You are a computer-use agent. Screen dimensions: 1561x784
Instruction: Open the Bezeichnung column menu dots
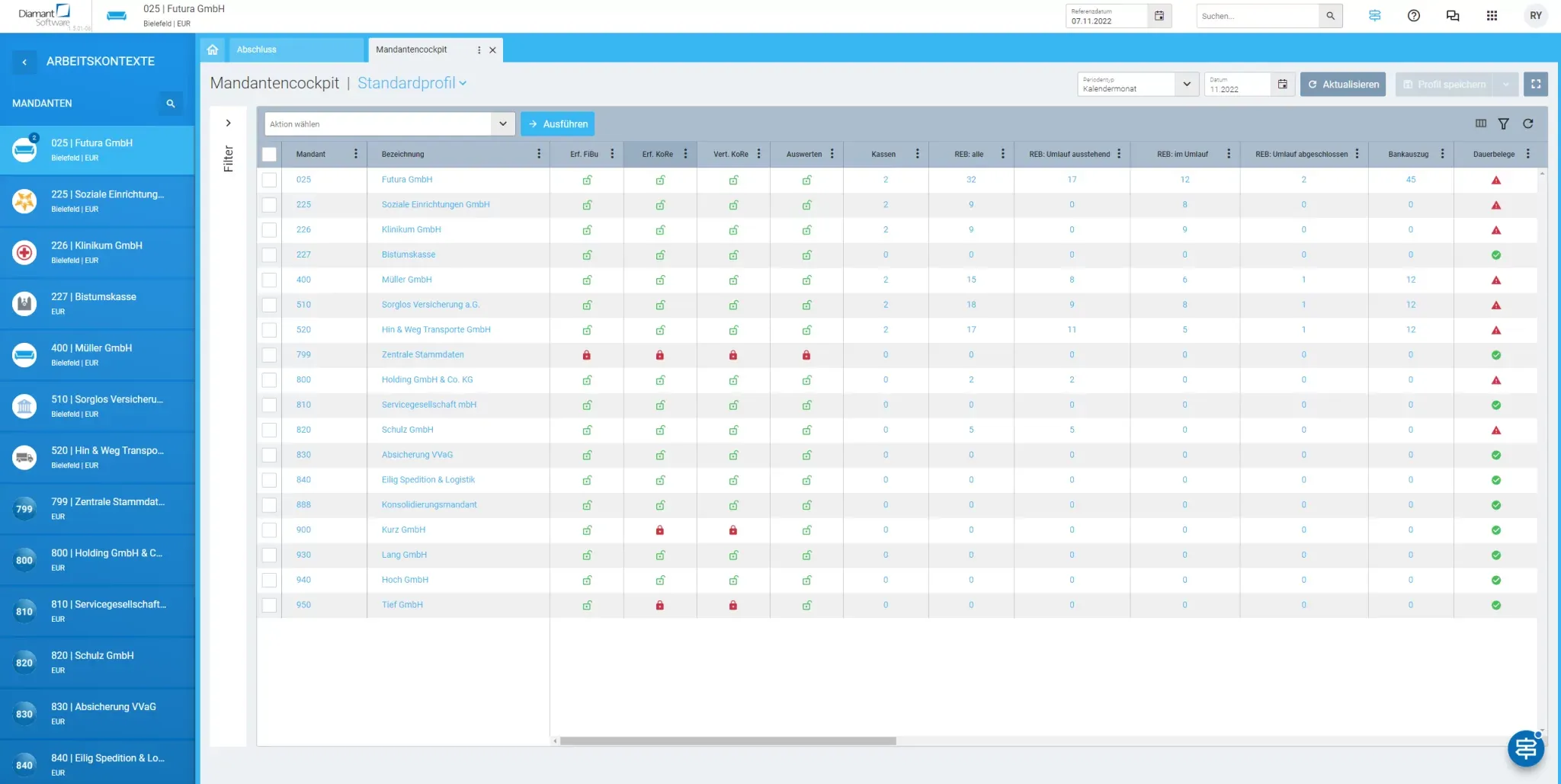click(x=539, y=154)
